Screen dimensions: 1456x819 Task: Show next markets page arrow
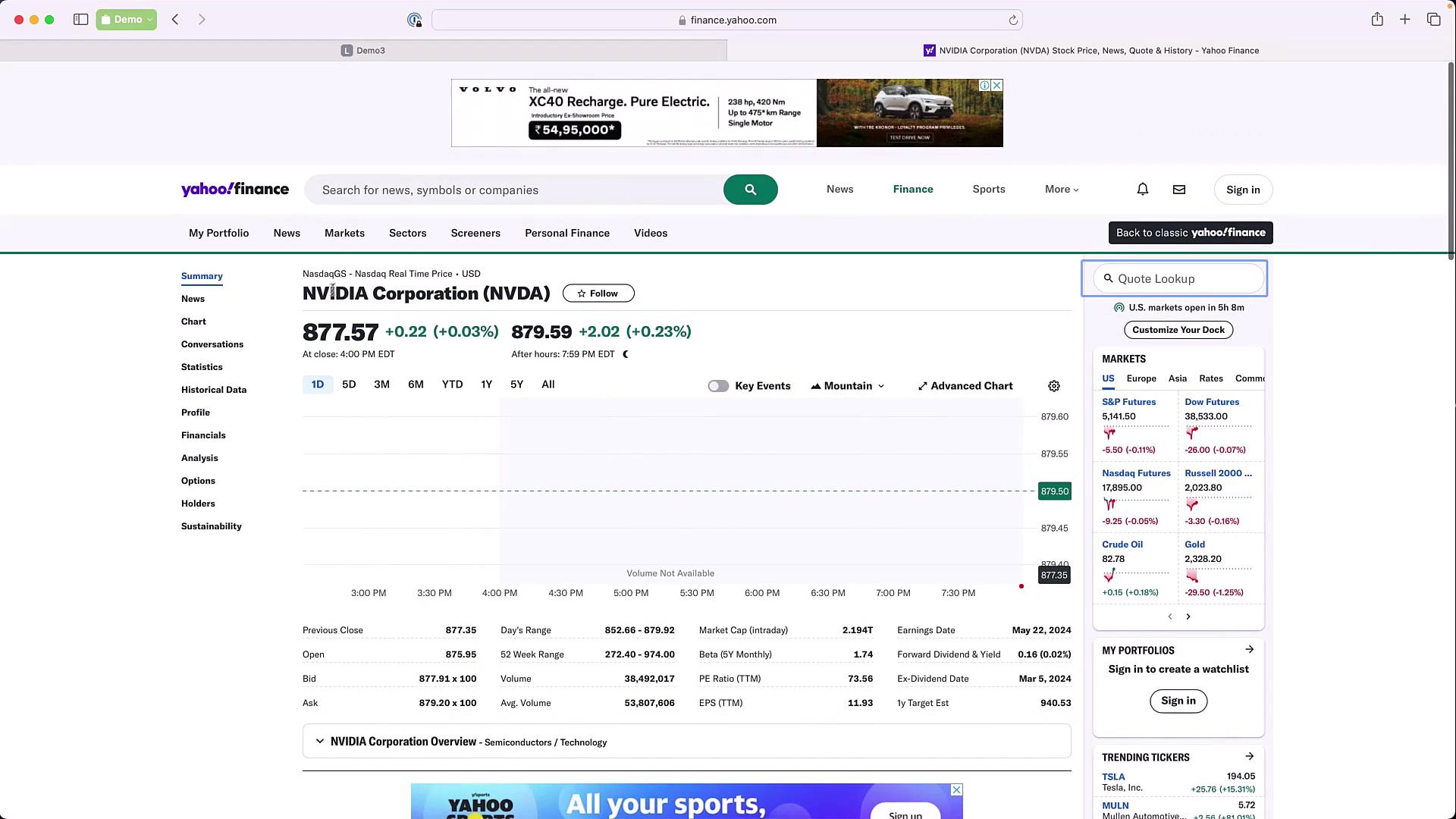click(1188, 617)
